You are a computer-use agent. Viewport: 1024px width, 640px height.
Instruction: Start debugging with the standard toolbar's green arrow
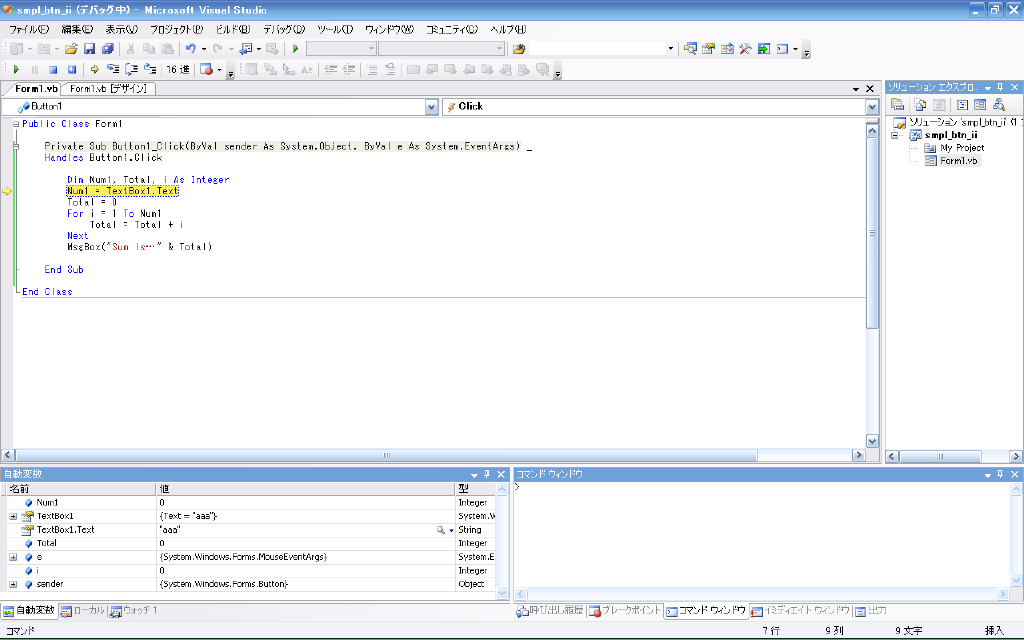pos(295,49)
